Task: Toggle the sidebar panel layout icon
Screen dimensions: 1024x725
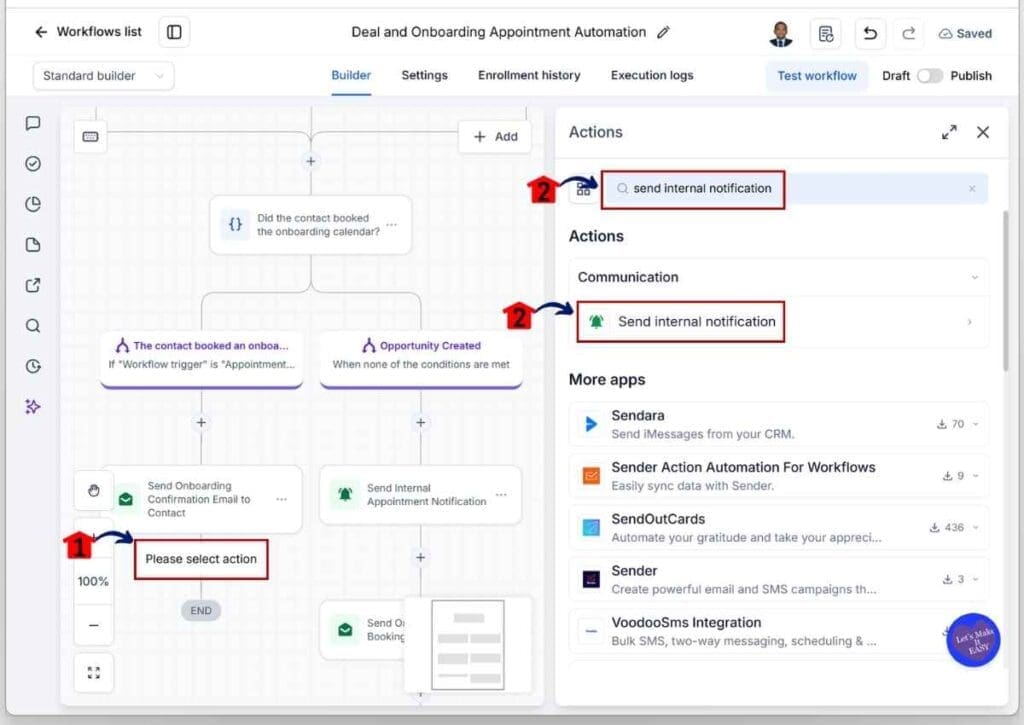Action: (x=174, y=32)
